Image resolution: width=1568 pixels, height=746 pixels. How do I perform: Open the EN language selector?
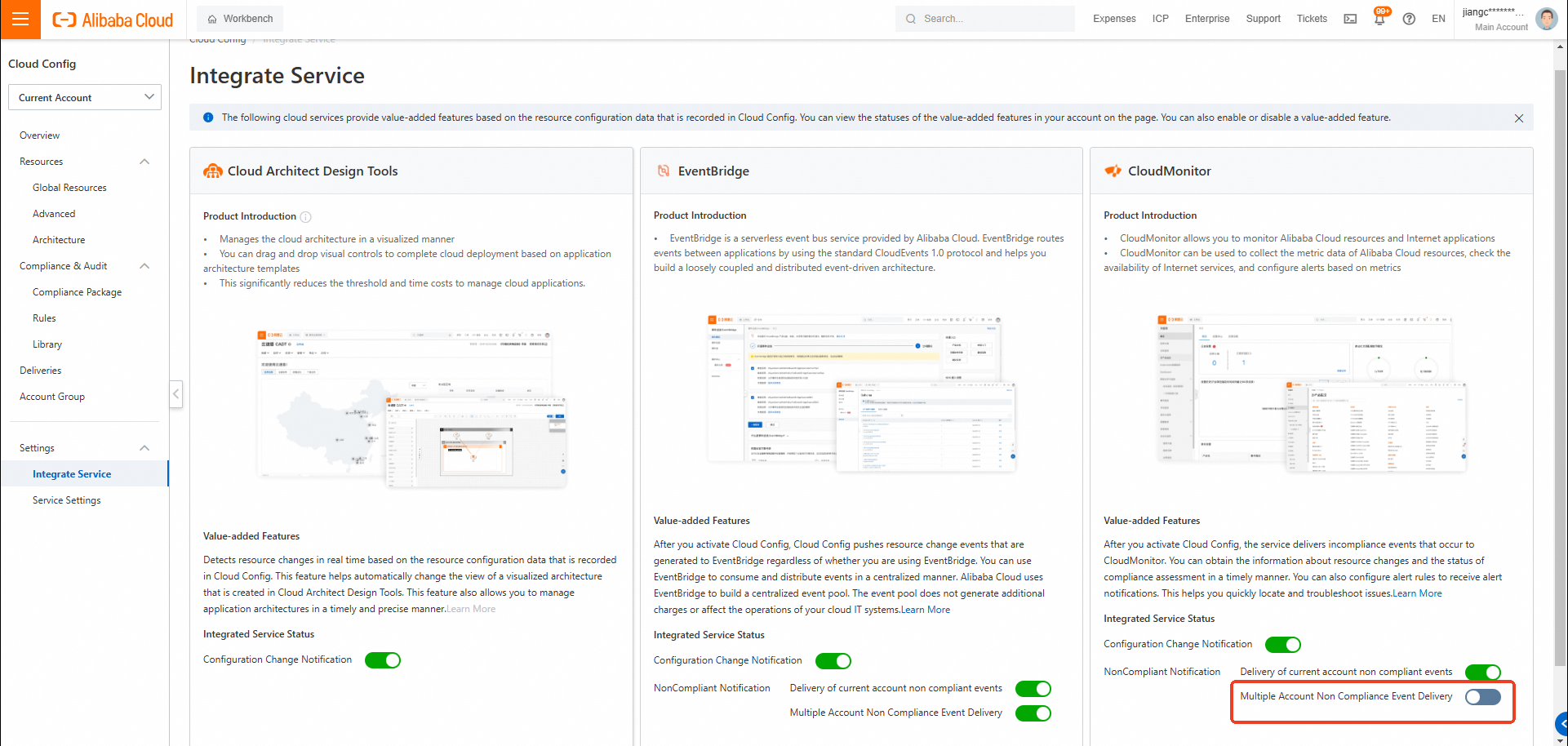[x=1438, y=19]
